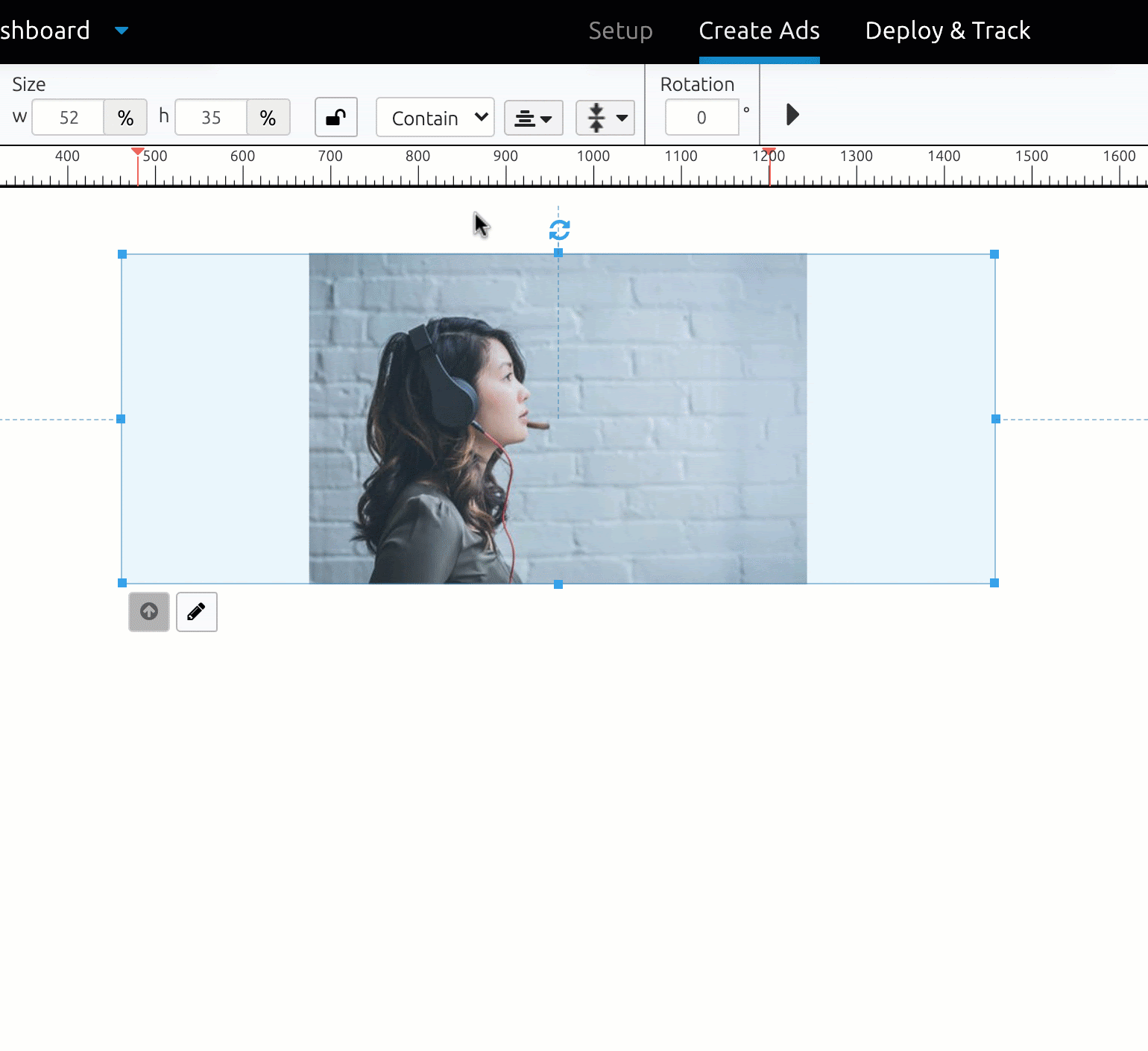The width and height of the screenshot is (1148, 1051).
Task: Select the bottom-left resize handle
Action: tap(122, 583)
